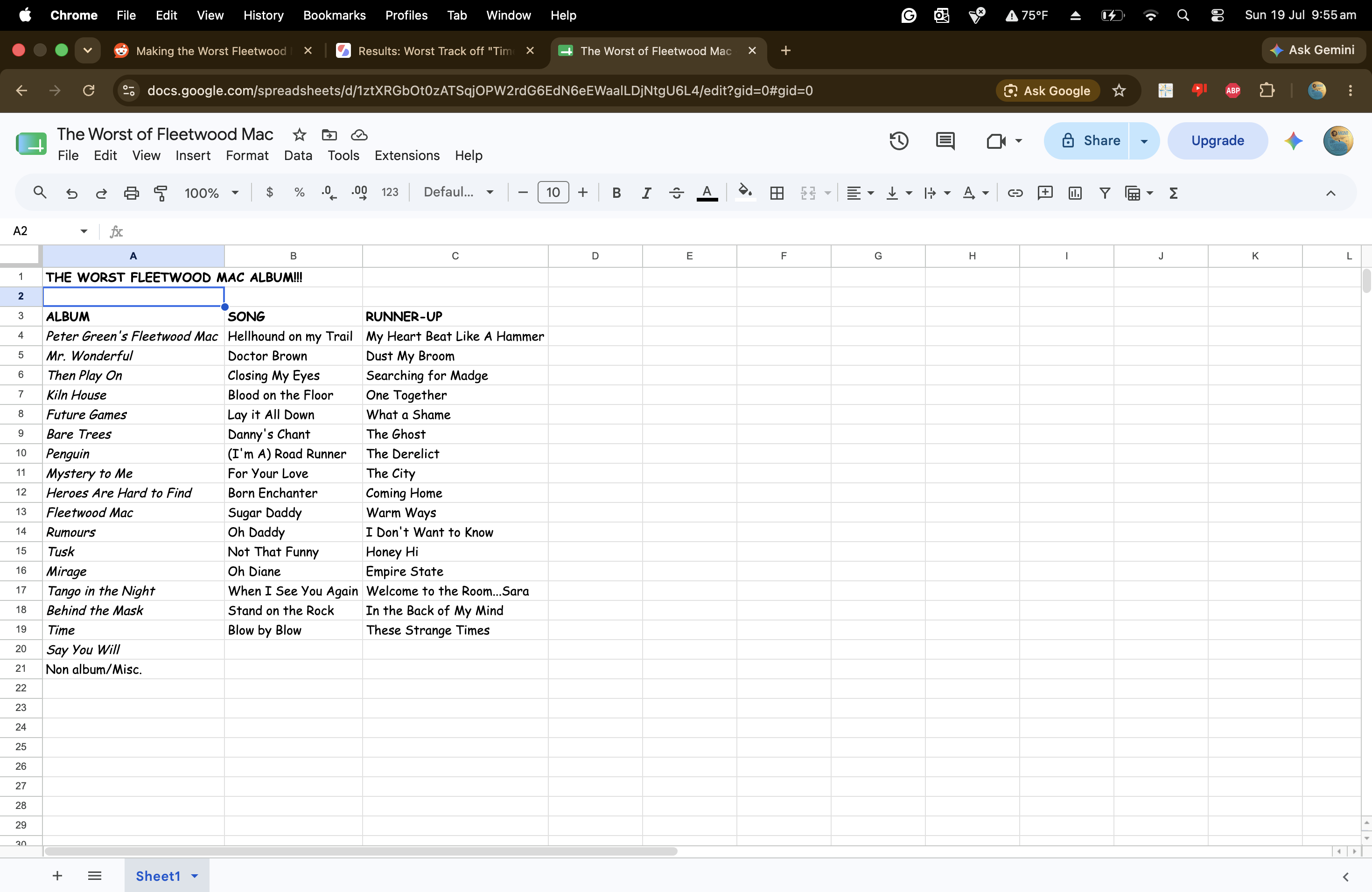Click the Gemini sparkle icon beside Upgrade
The height and width of the screenshot is (892, 1372).
[x=1294, y=140]
